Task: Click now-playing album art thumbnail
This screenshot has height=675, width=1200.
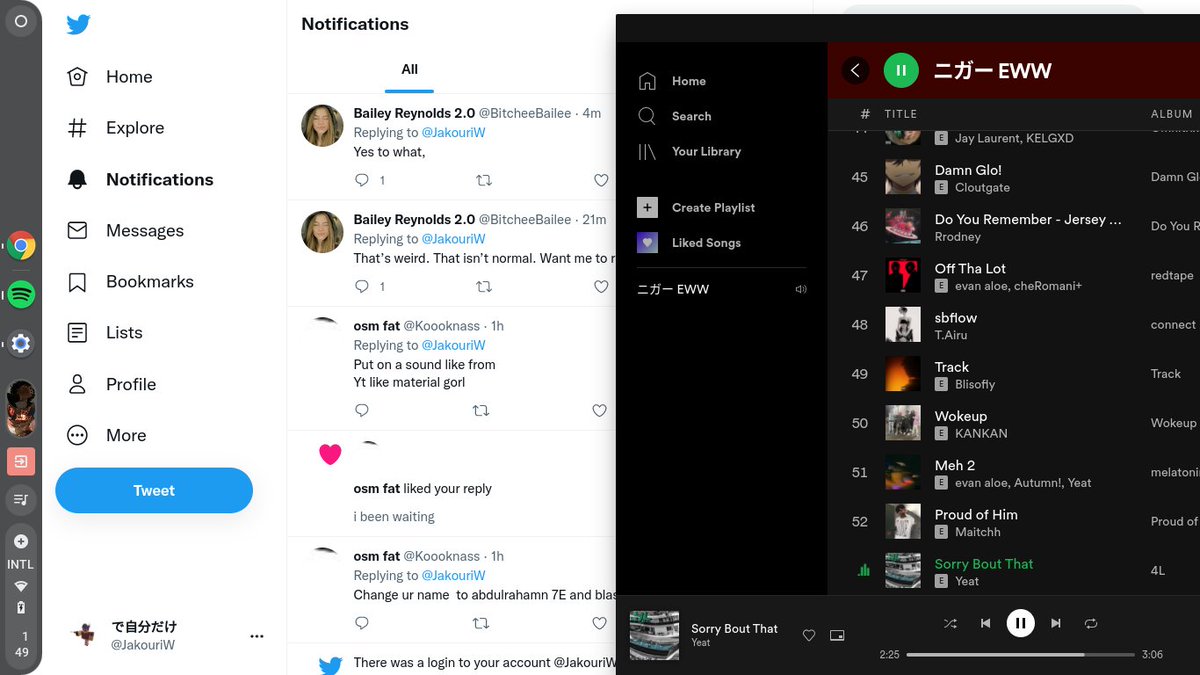Action: 654,635
